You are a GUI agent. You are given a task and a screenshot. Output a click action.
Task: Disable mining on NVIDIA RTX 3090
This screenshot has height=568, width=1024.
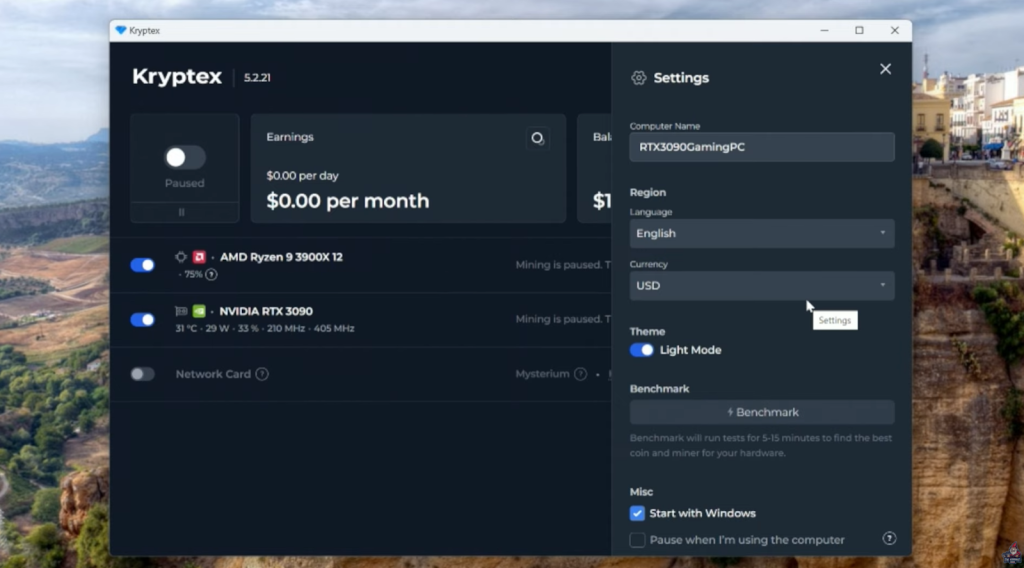[143, 319]
